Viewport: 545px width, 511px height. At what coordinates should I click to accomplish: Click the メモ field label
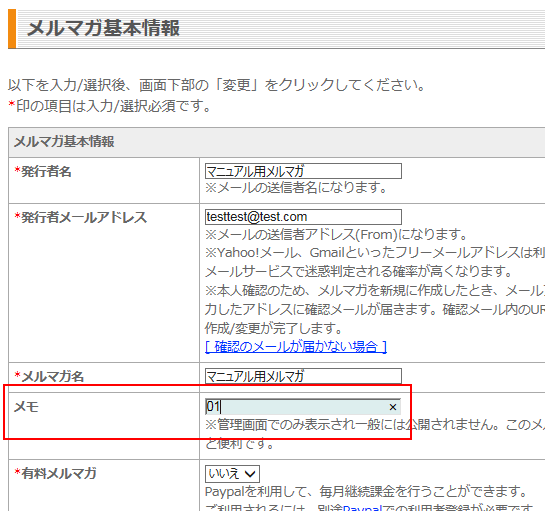pyautogui.click(x=26, y=407)
